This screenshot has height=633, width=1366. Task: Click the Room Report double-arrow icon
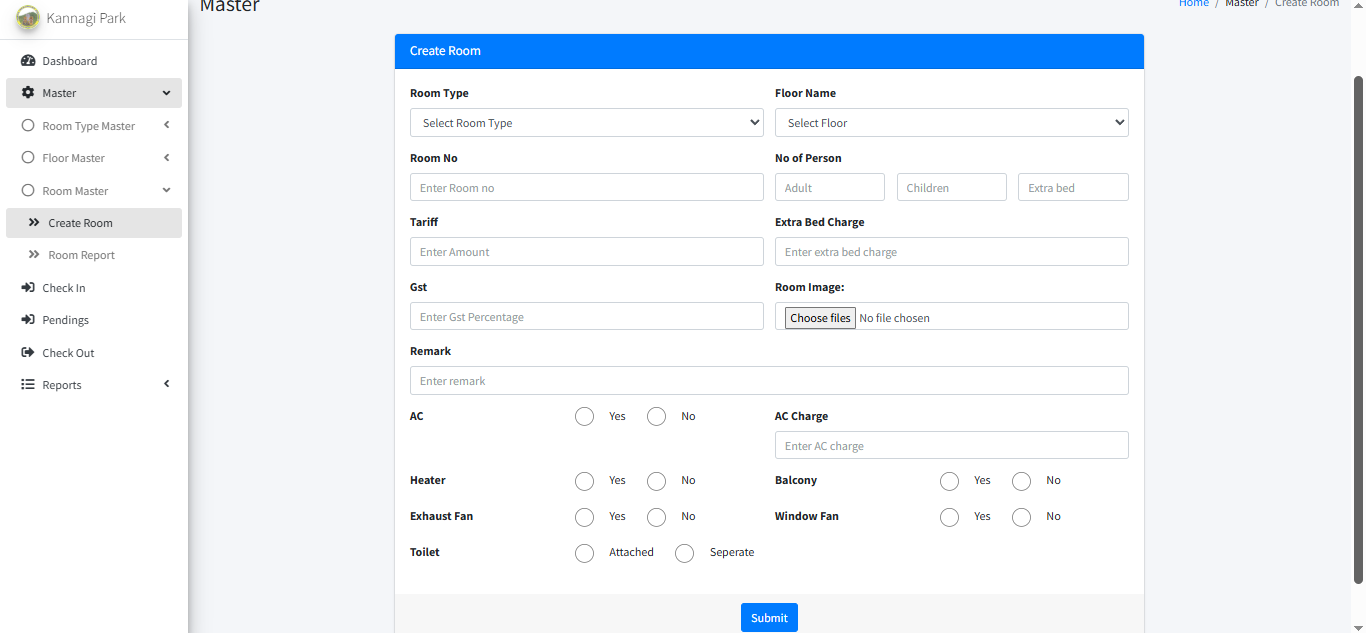[34, 255]
